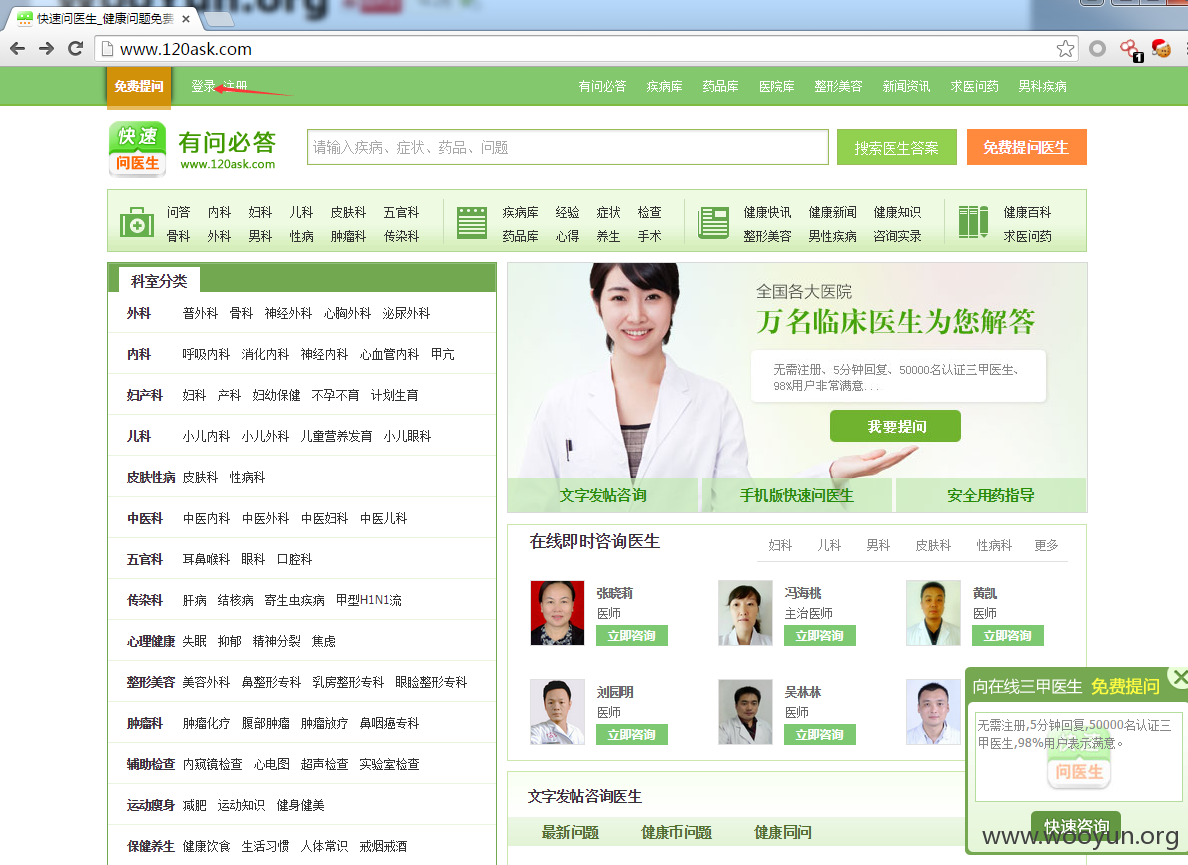Screen dimensions: 1188x865
Task: Click the browser back arrow
Action: coord(17,49)
